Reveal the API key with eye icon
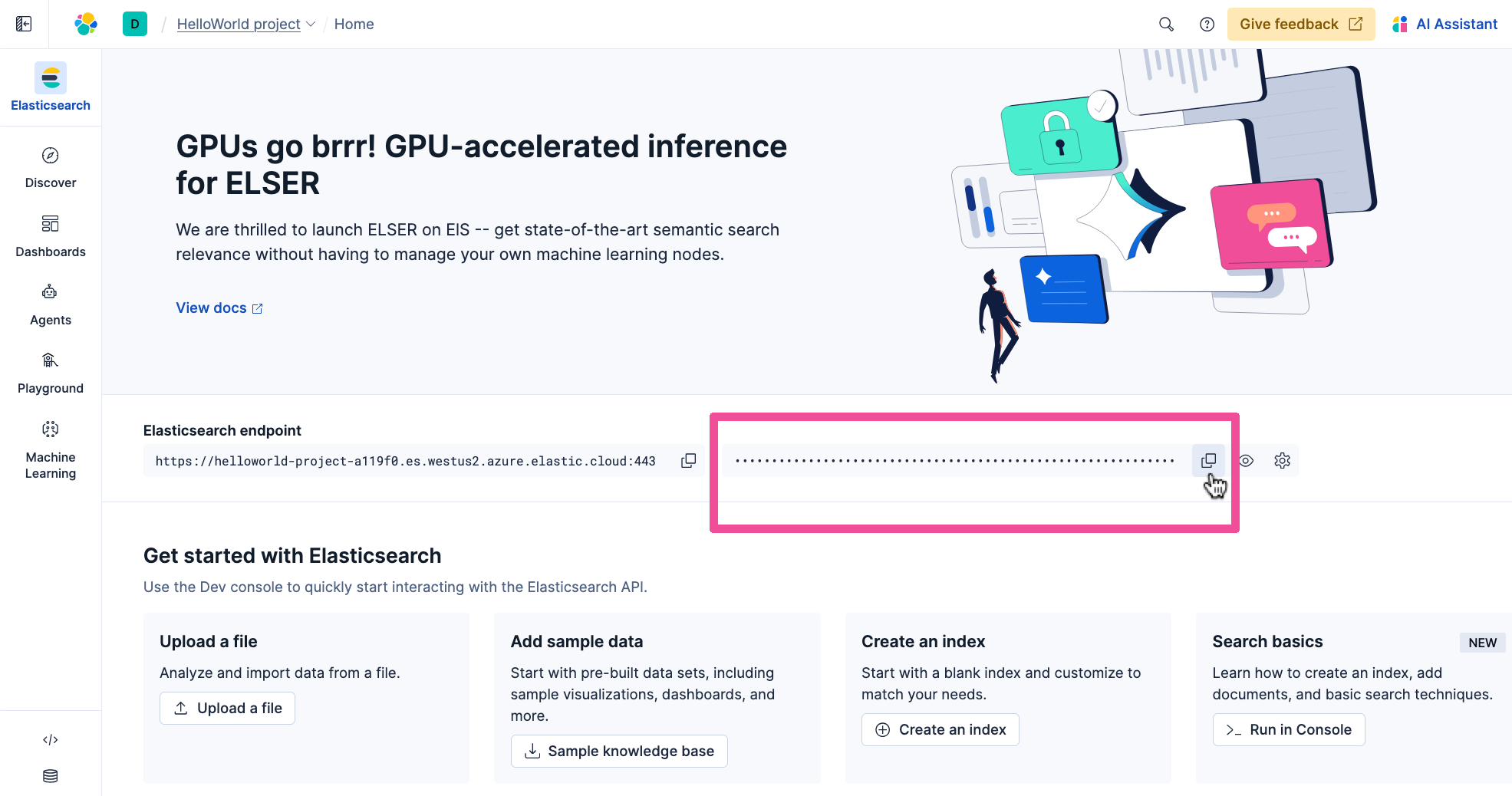Image resolution: width=1512 pixels, height=796 pixels. point(1246,460)
